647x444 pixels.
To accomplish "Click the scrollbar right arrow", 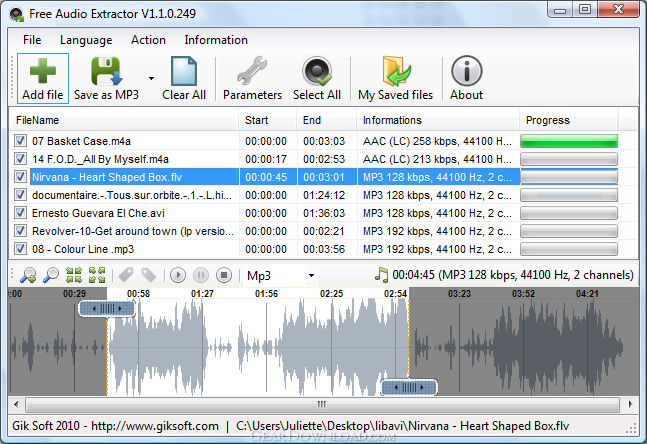I will click(x=630, y=404).
